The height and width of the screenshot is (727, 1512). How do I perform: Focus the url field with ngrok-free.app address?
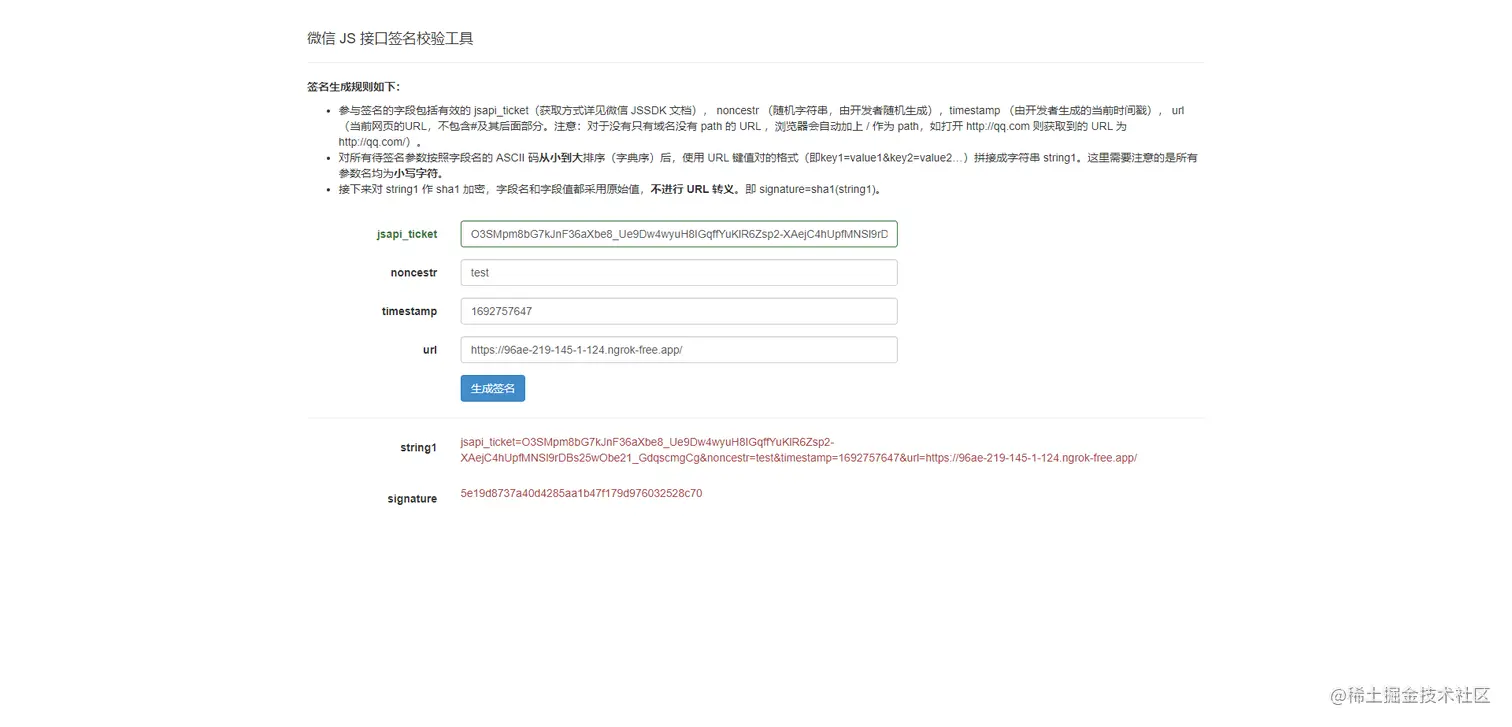click(678, 349)
